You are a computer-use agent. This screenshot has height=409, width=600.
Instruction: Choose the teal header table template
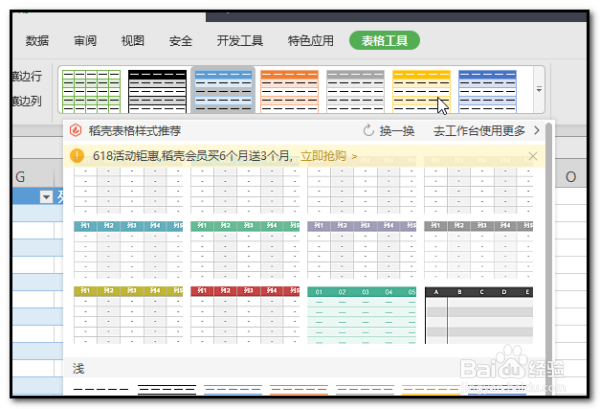128,250
